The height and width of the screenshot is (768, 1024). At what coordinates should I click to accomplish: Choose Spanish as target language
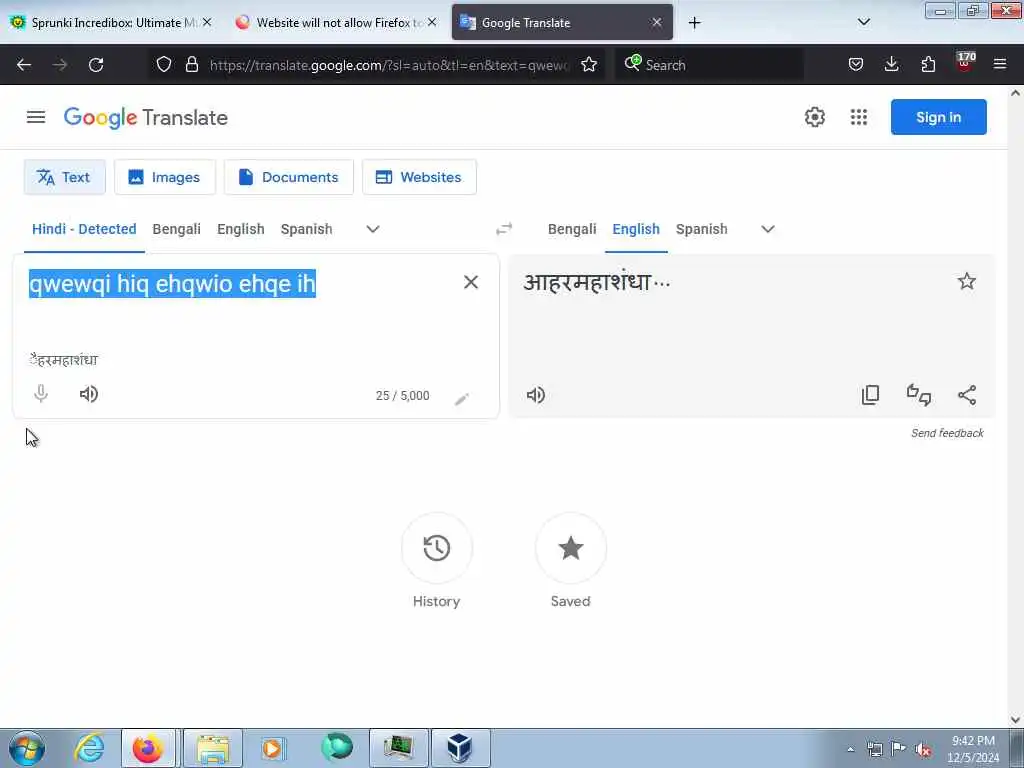click(701, 229)
